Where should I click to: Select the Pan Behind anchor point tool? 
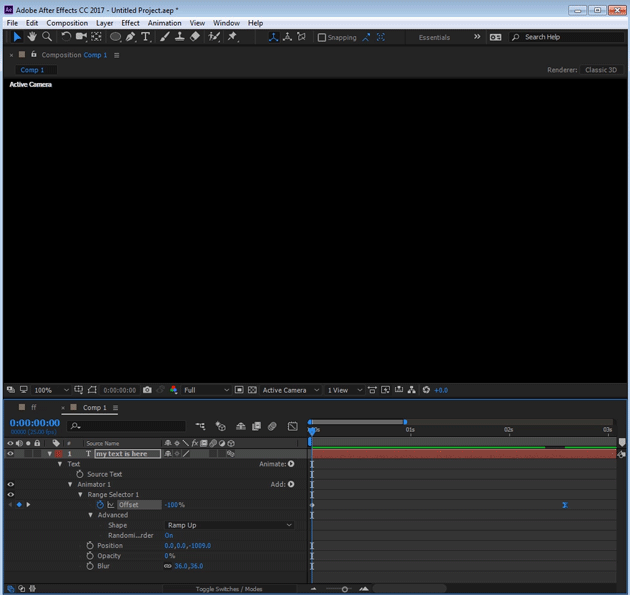(96, 37)
